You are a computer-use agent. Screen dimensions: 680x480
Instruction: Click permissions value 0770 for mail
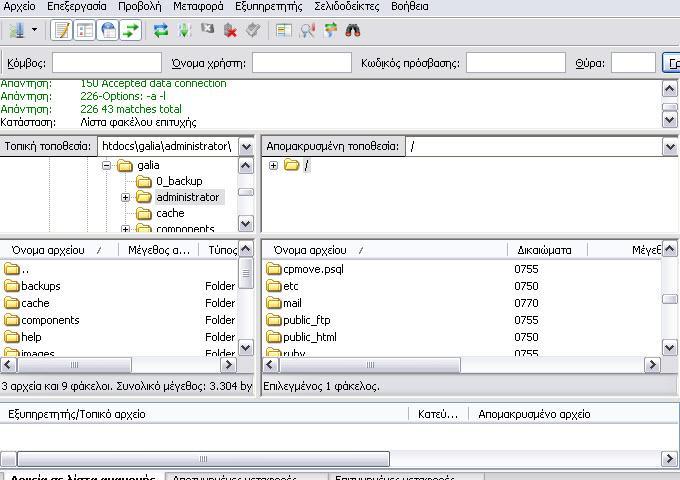pos(526,303)
